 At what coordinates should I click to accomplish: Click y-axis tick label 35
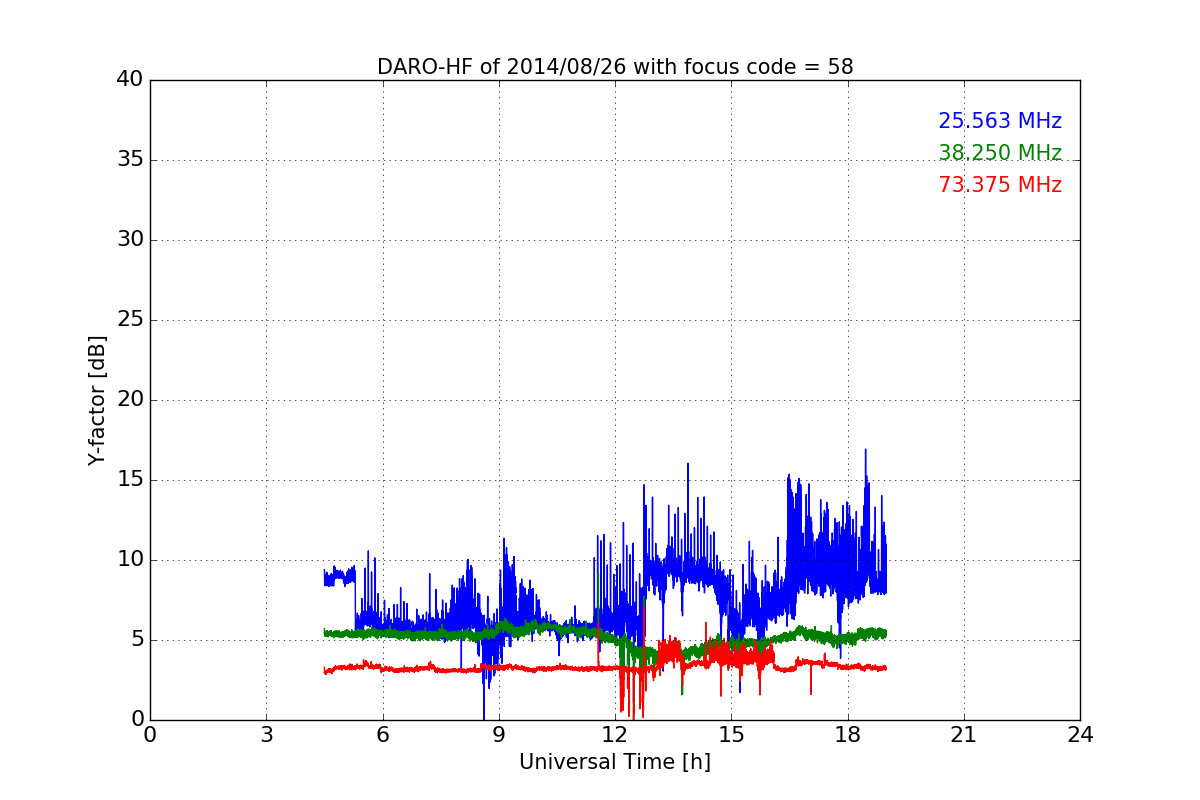click(130, 160)
